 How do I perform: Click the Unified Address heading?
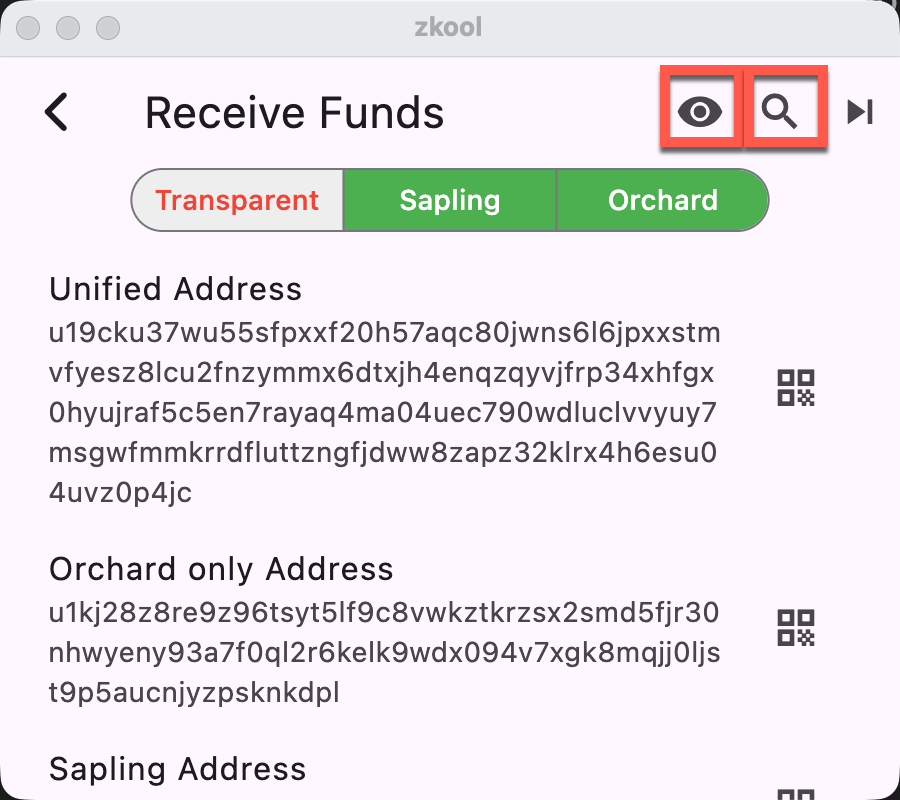[x=175, y=289]
